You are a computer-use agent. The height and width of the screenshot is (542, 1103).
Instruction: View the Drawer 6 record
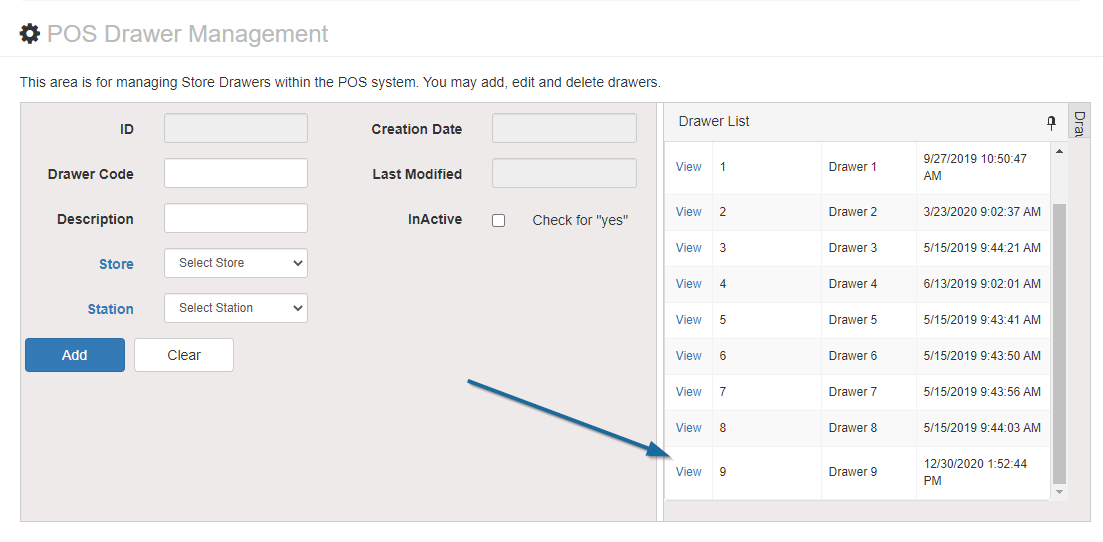689,355
